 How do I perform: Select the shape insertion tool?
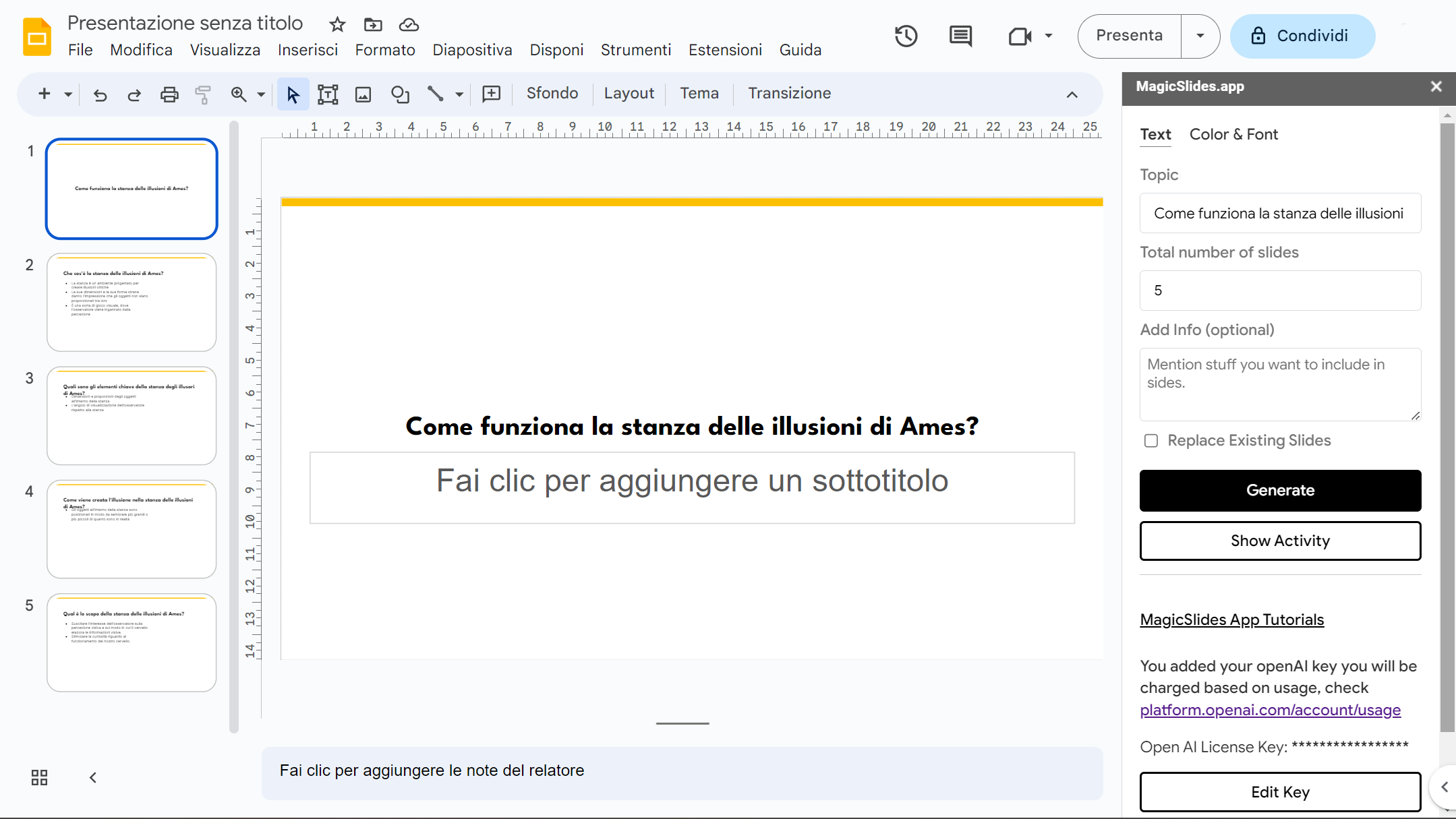tap(400, 94)
